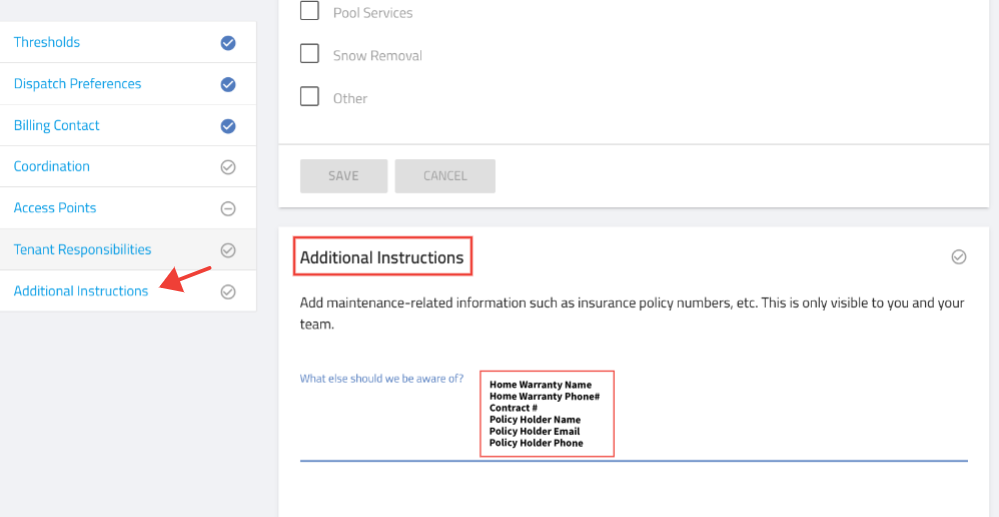Jump to Access Points section
Image resolution: width=999 pixels, height=517 pixels.
pos(55,208)
